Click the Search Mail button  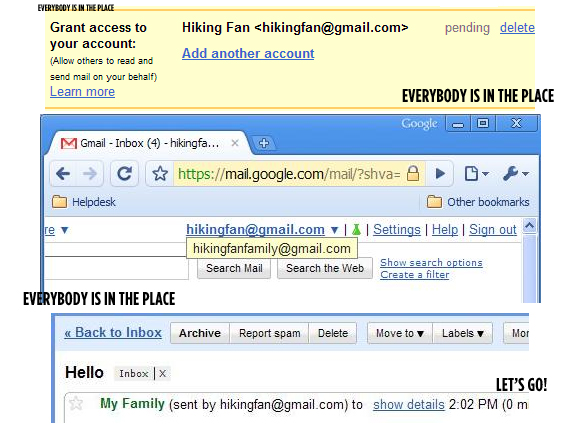[x=234, y=268]
